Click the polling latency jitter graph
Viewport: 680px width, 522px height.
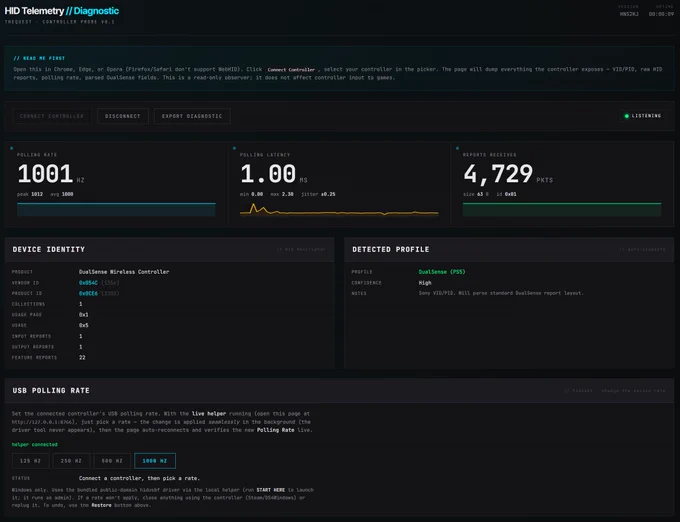pyautogui.click(x=339, y=210)
